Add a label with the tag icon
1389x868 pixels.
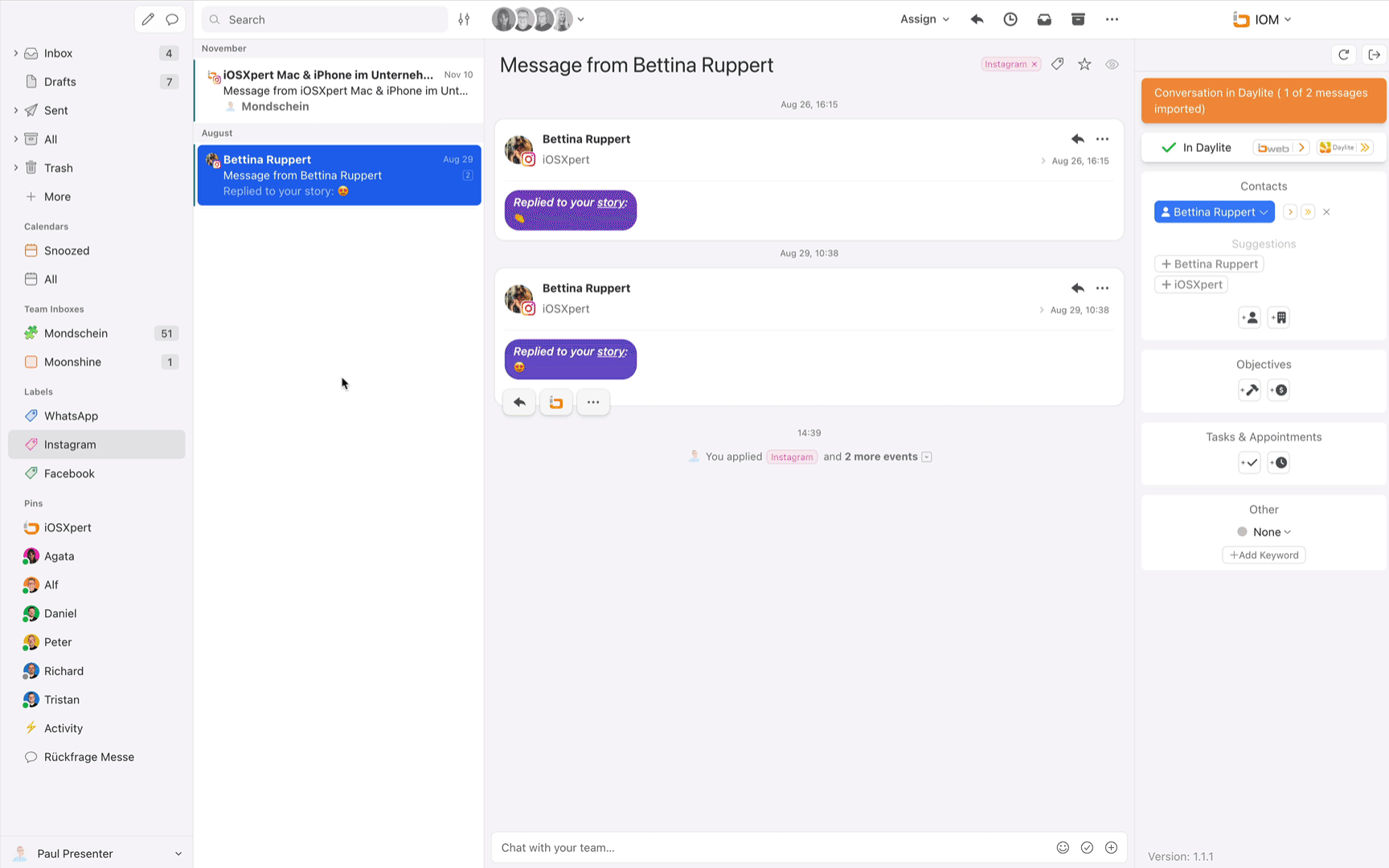pos(1058,64)
